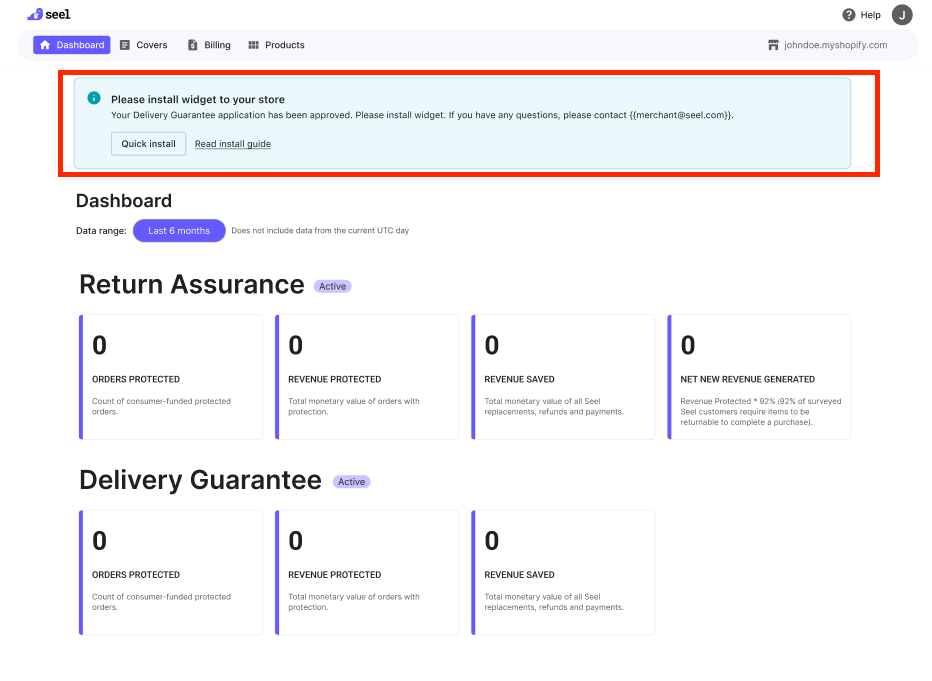
Task: Select the Last 6 months data range pill
Action: 179,230
